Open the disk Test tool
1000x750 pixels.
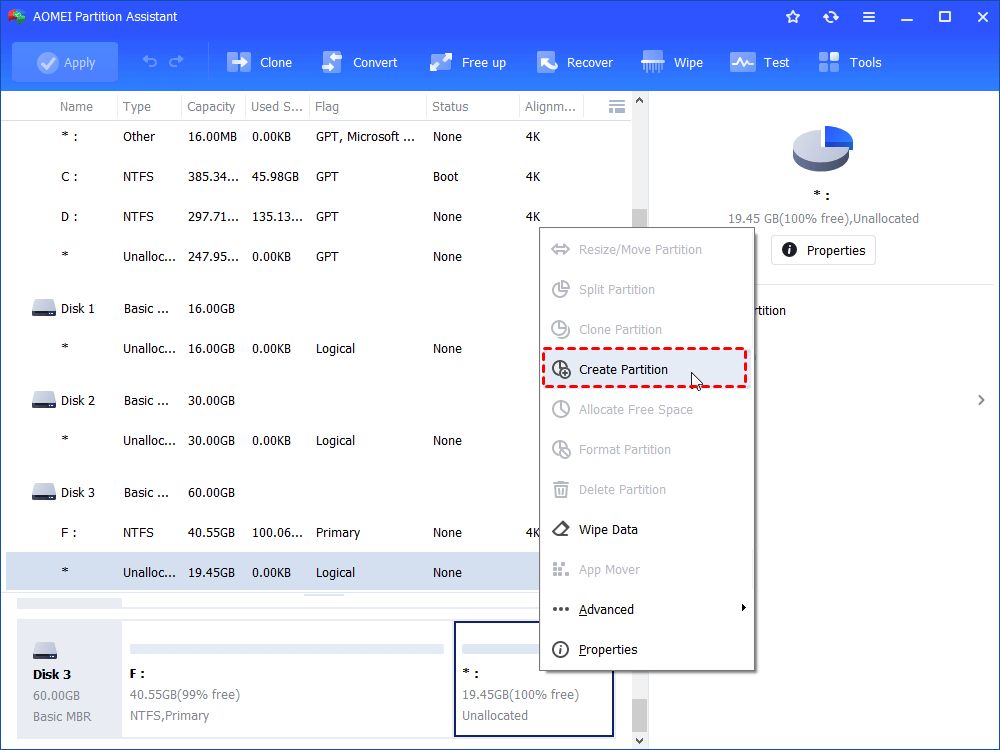pos(760,61)
